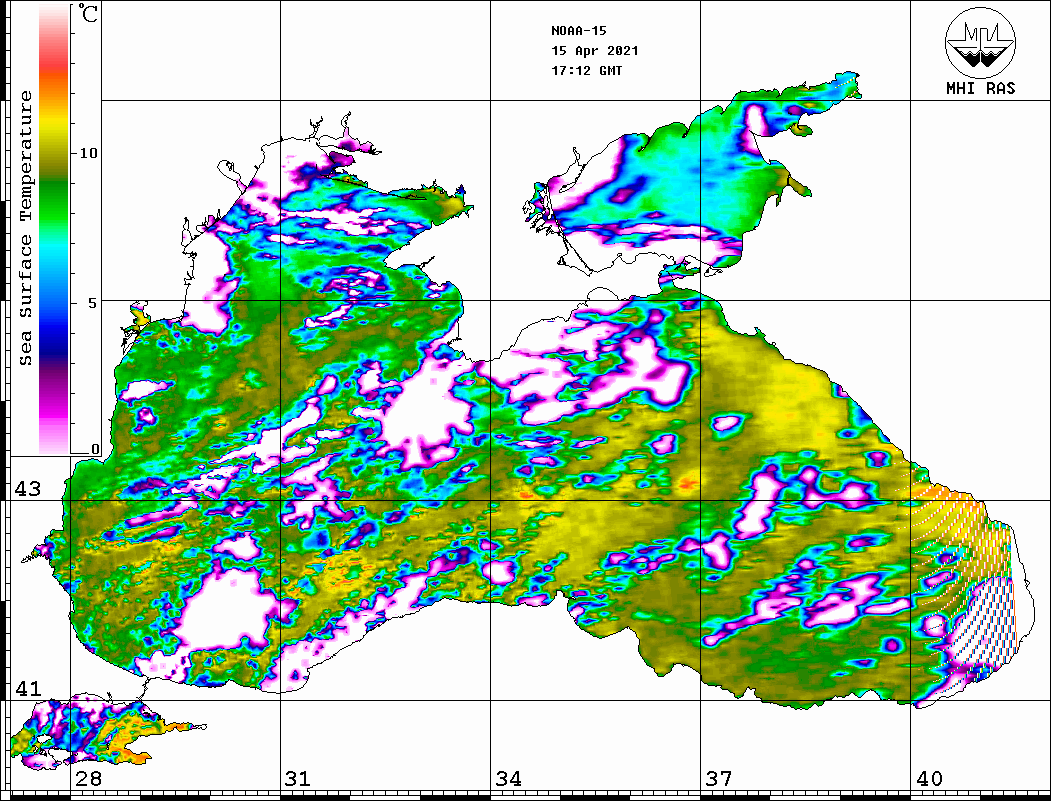Click the 'NOAA-15' satellite label
The width and height of the screenshot is (1051, 801).
tap(578, 31)
